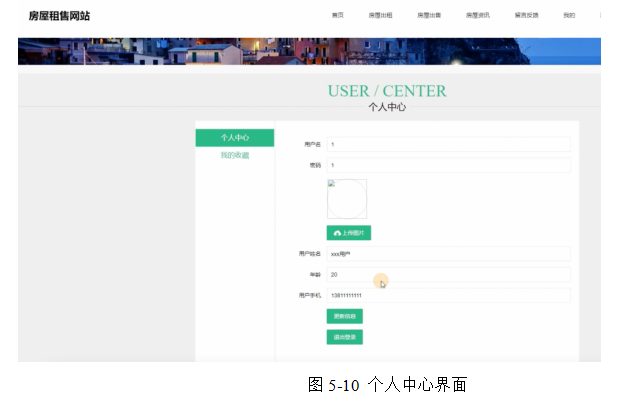Click the 退出登录 logout button
This screenshot has width=623, height=399.
click(x=344, y=337)
